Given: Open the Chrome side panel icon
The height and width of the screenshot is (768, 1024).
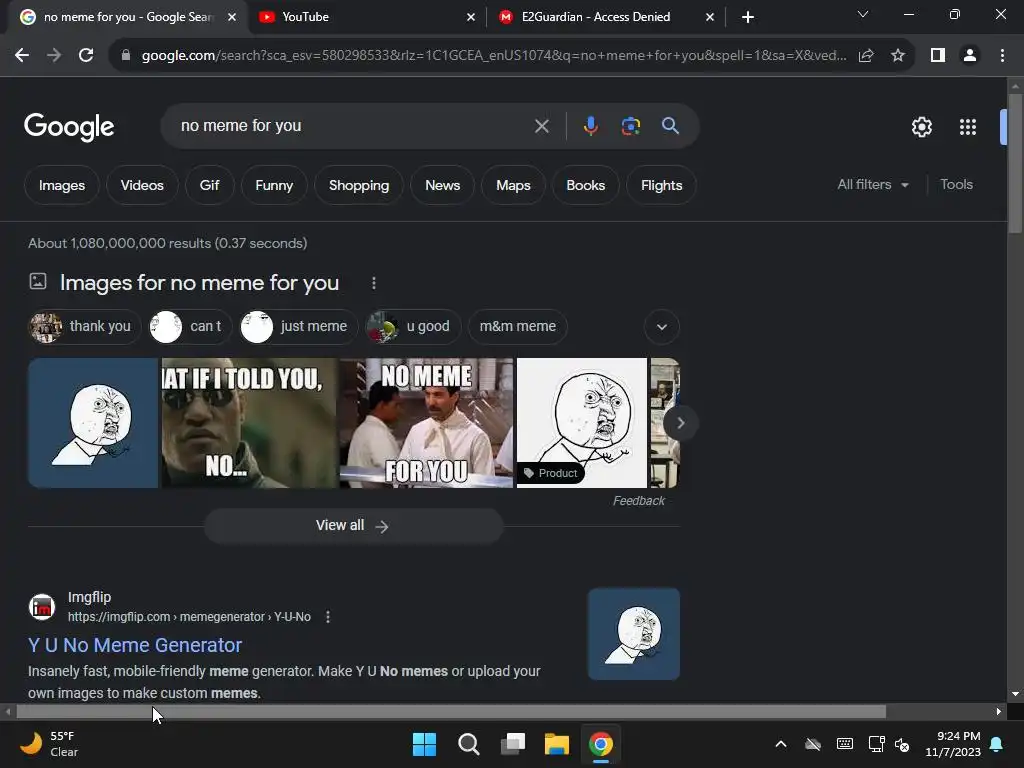Looking at the screenshot, I should coord(938,56).
